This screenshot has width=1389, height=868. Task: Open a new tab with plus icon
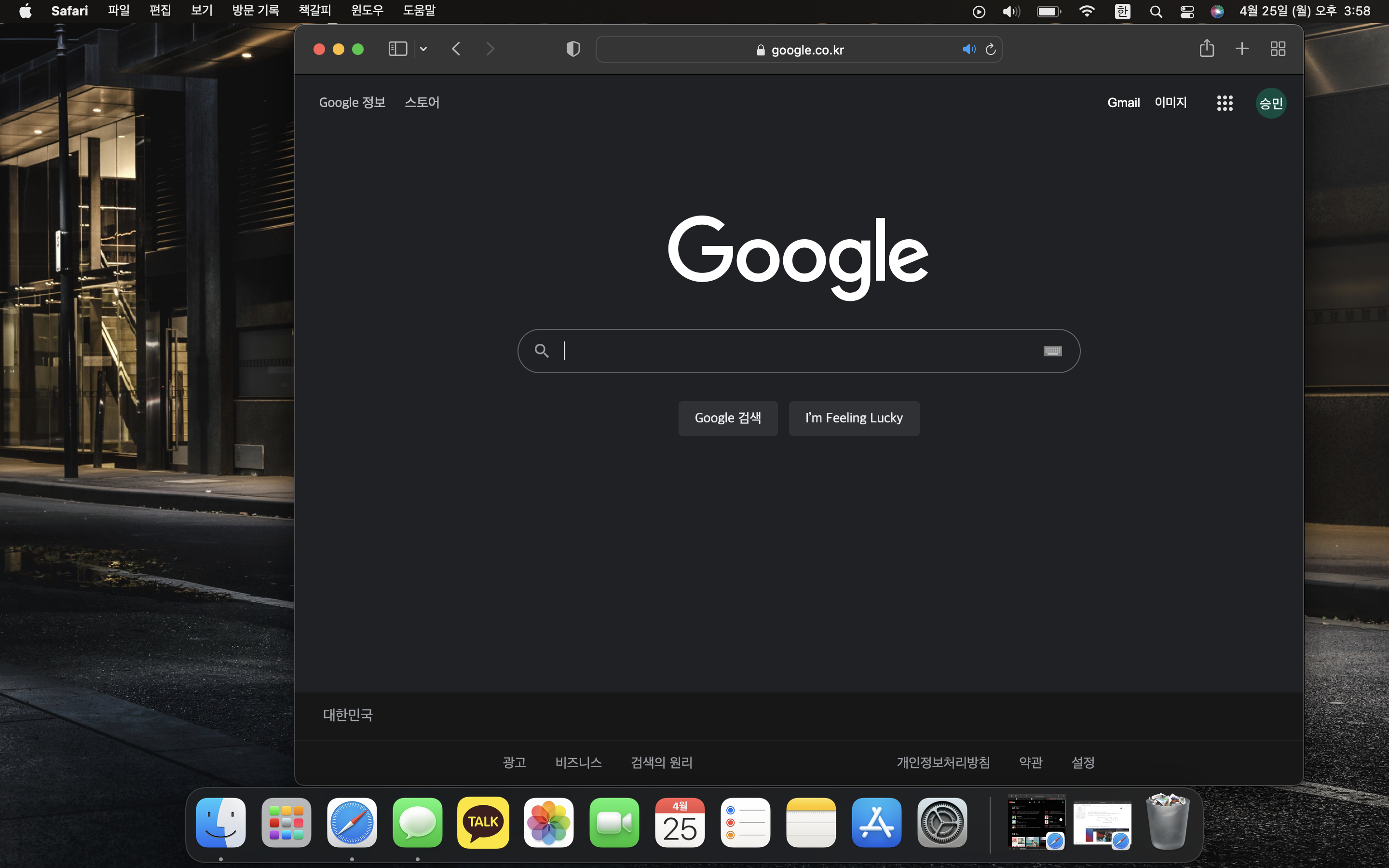[1242, 49]
